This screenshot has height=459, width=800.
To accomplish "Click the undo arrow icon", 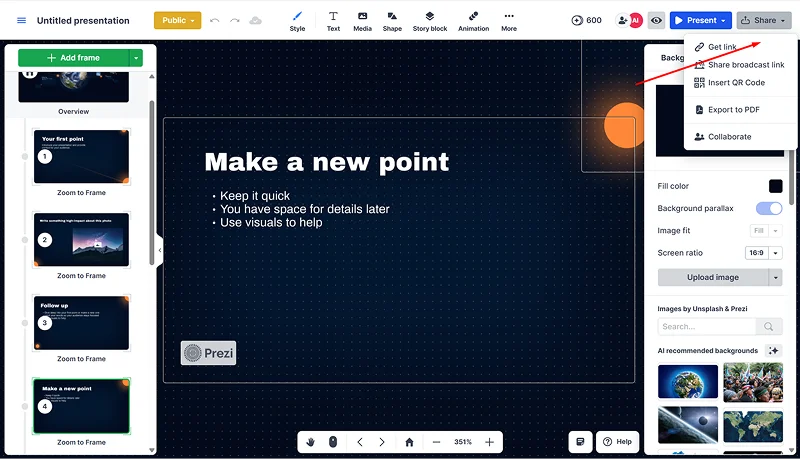I will pyautogui.click(x=214, y=20).
